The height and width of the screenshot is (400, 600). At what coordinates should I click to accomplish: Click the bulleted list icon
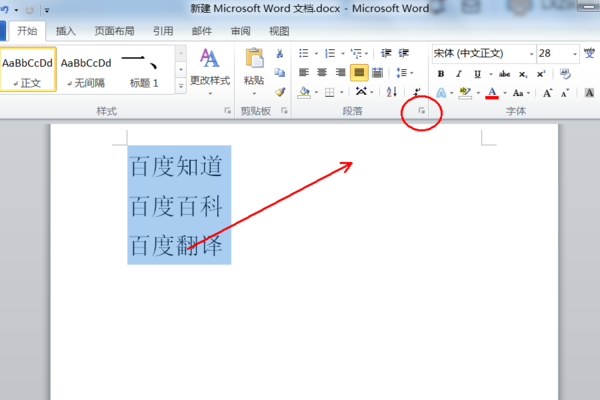(304, 53)
